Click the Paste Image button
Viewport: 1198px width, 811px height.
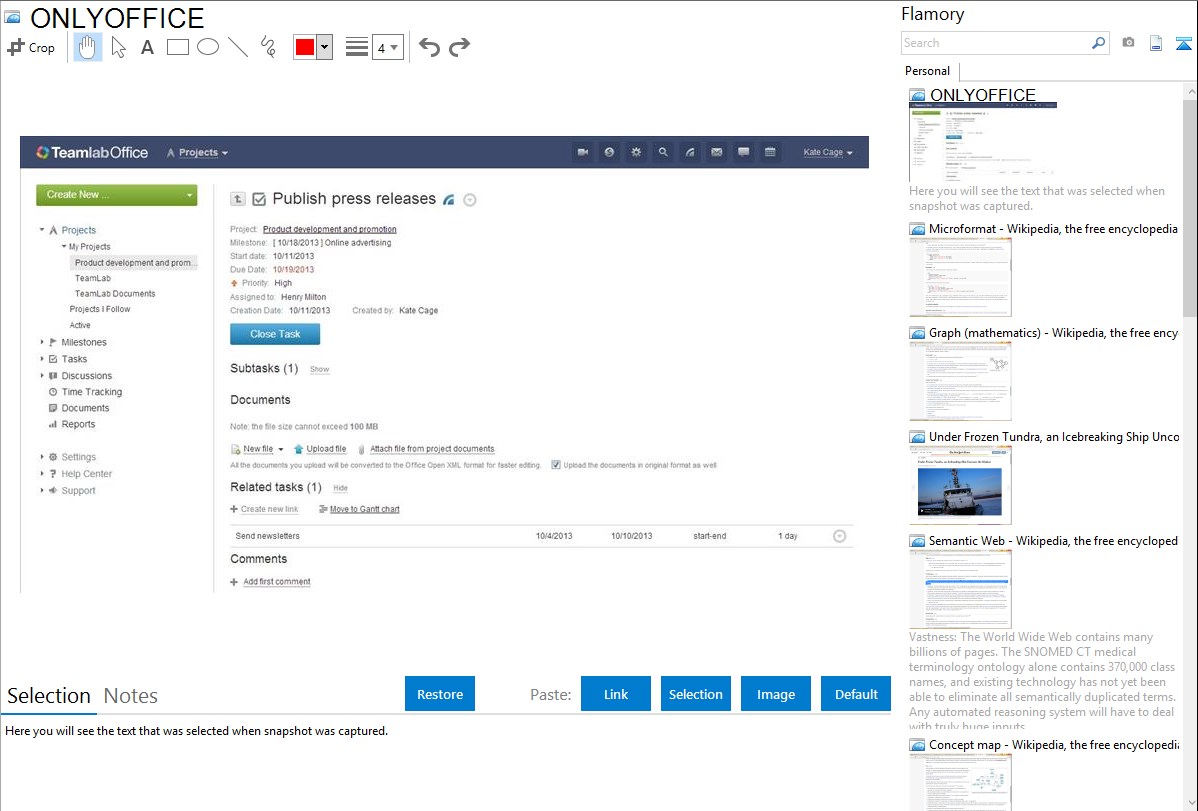point(776,694)
